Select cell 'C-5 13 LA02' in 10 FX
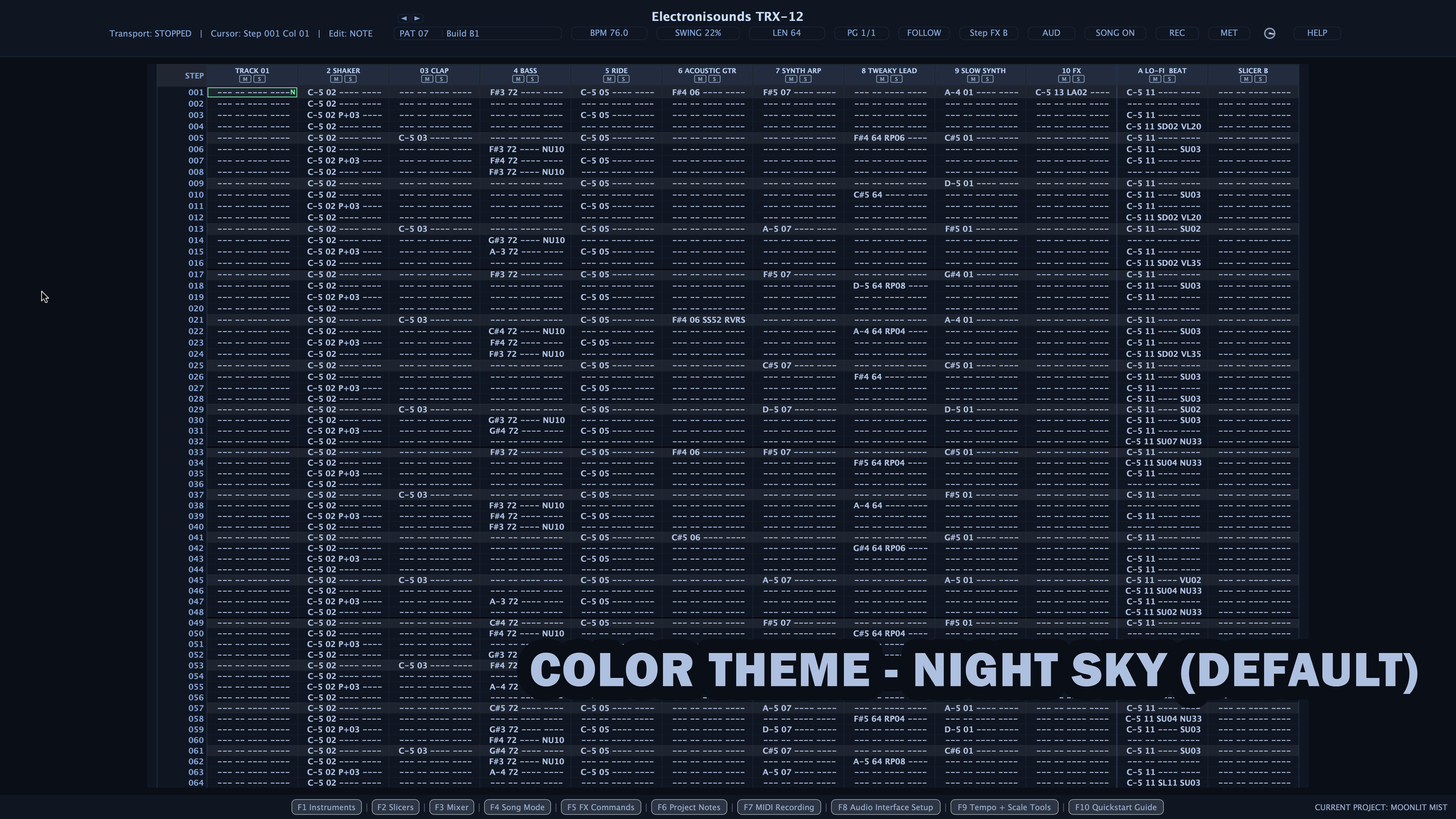This screenshot has height=819, width=1456. 1072,92
